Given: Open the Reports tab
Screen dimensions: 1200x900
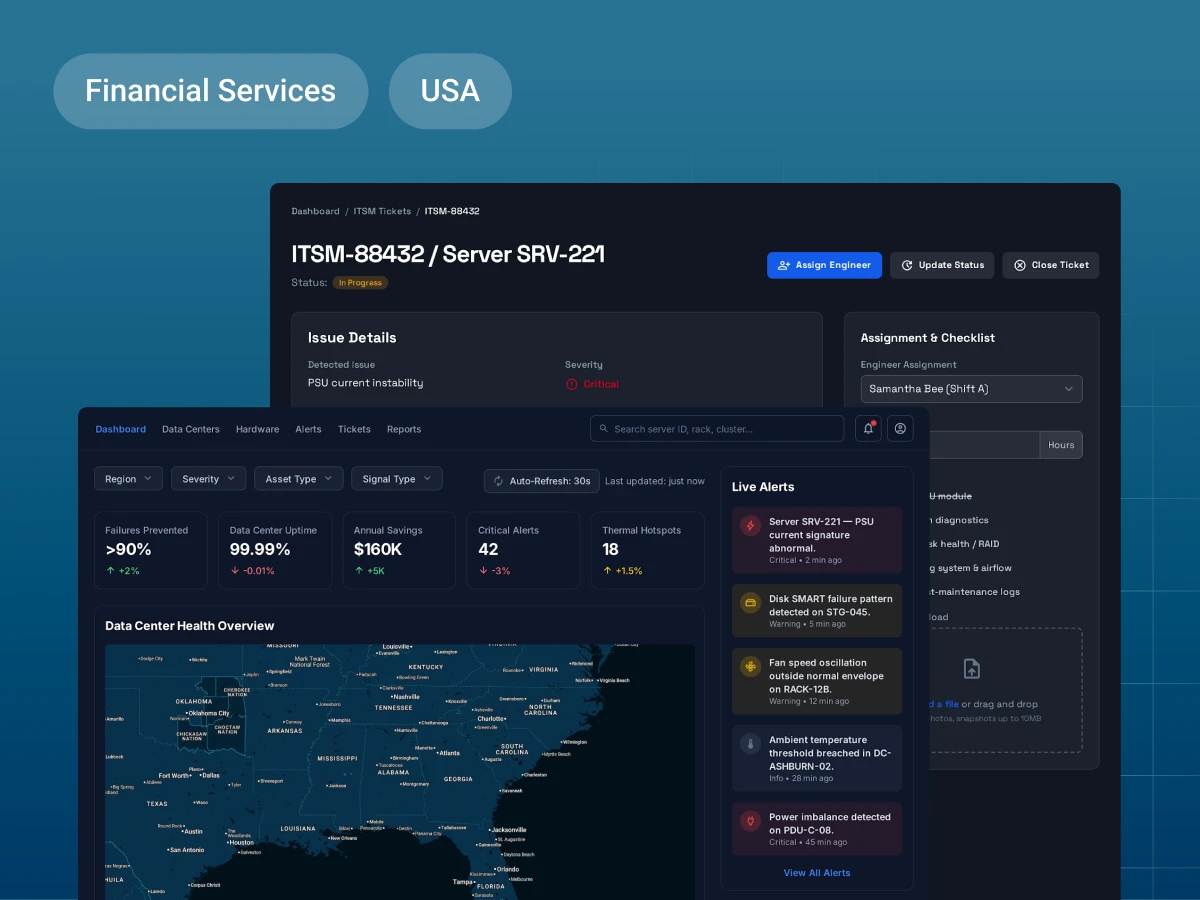Looking at the screenshot, I should 404,428.
